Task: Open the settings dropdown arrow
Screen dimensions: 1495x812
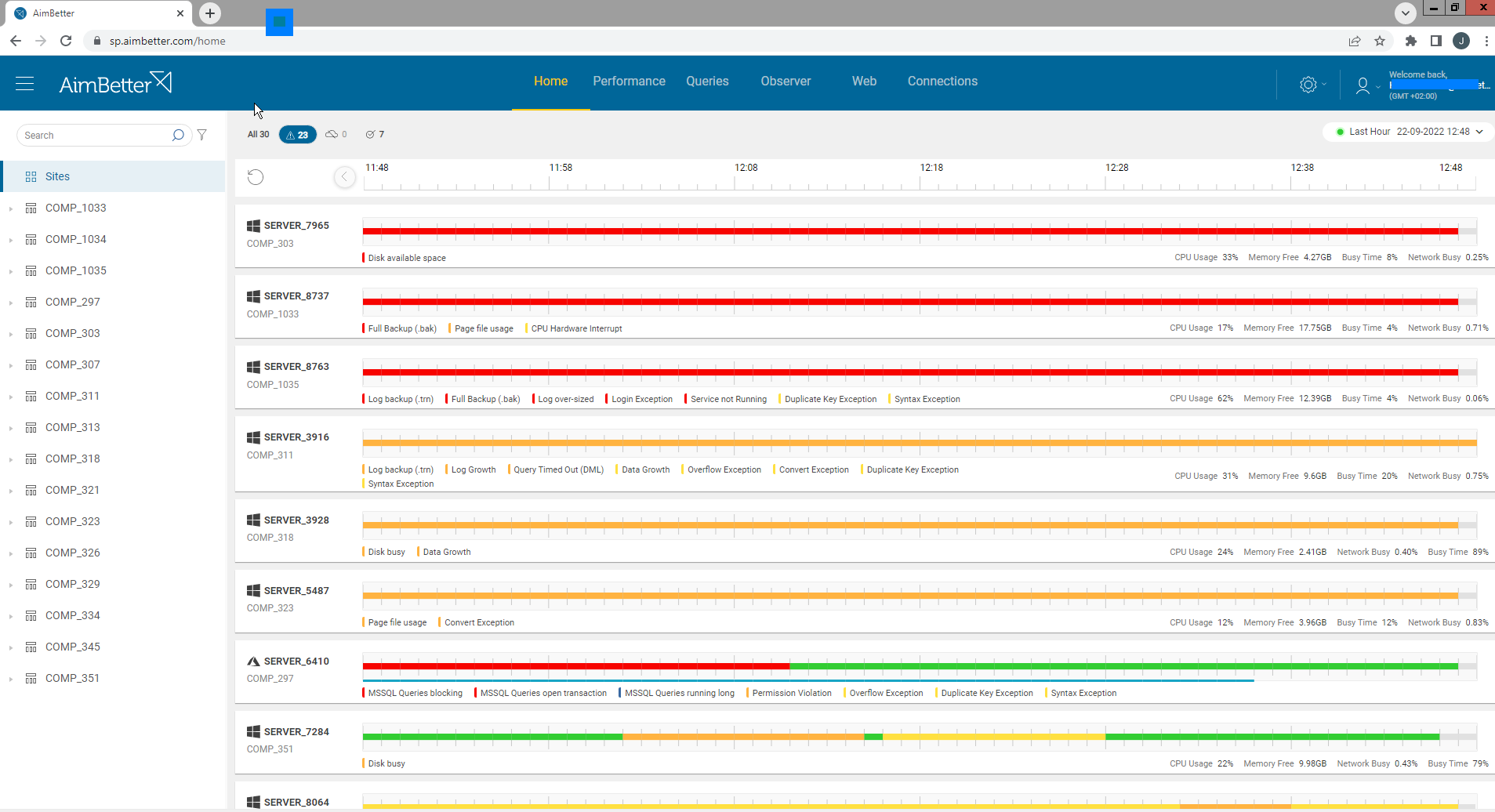Action: point(1324,85)
